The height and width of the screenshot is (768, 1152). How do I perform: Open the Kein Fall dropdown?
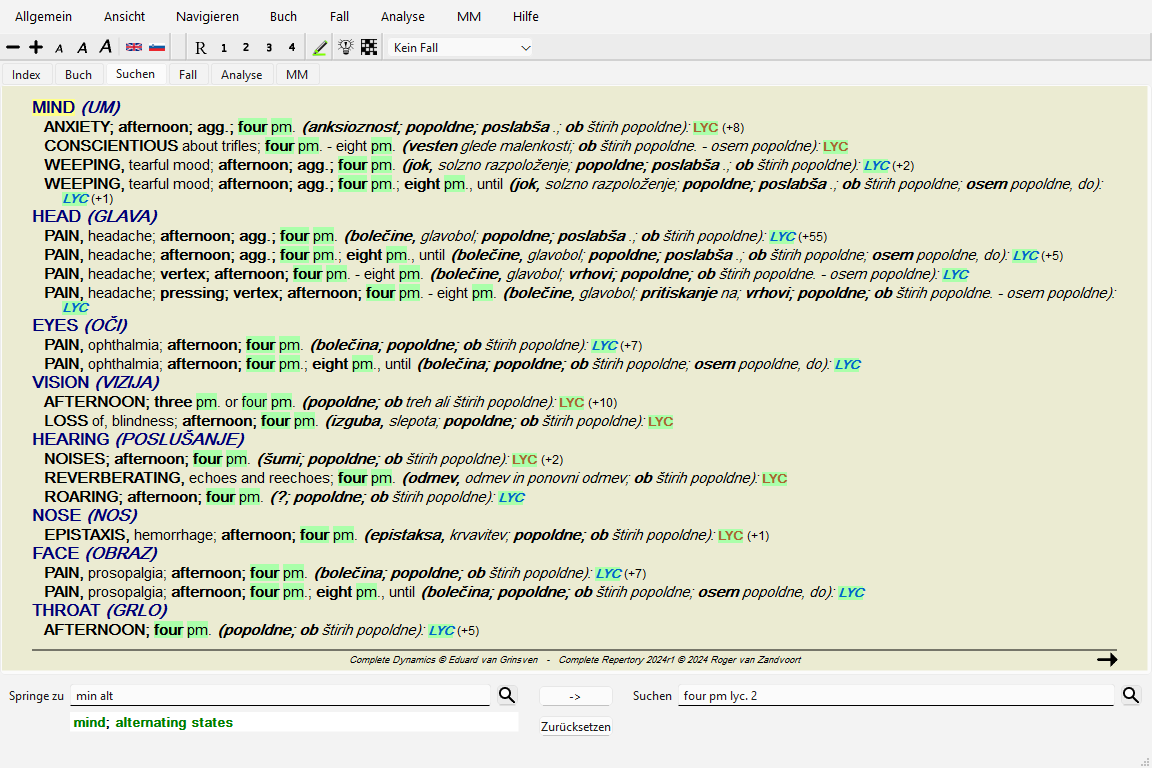(x=460, y=47)
